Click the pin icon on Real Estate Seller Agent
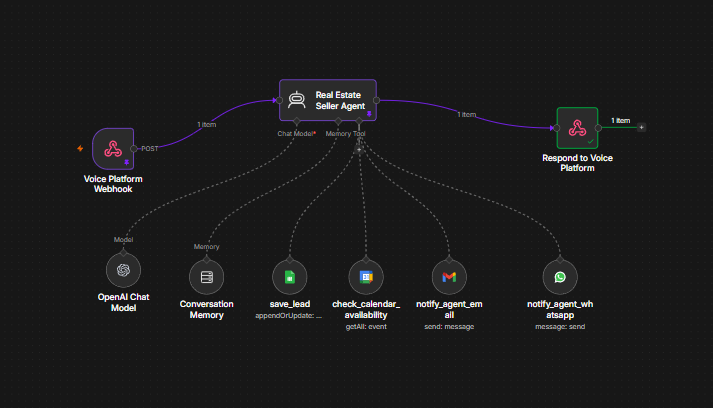713x408 pixels. pos(369,114)
